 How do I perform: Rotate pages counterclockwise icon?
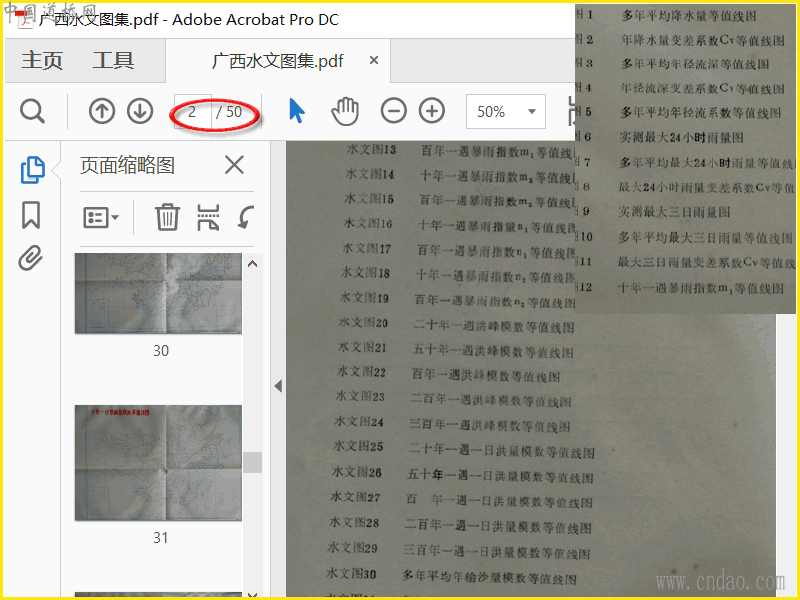[246, 217]
